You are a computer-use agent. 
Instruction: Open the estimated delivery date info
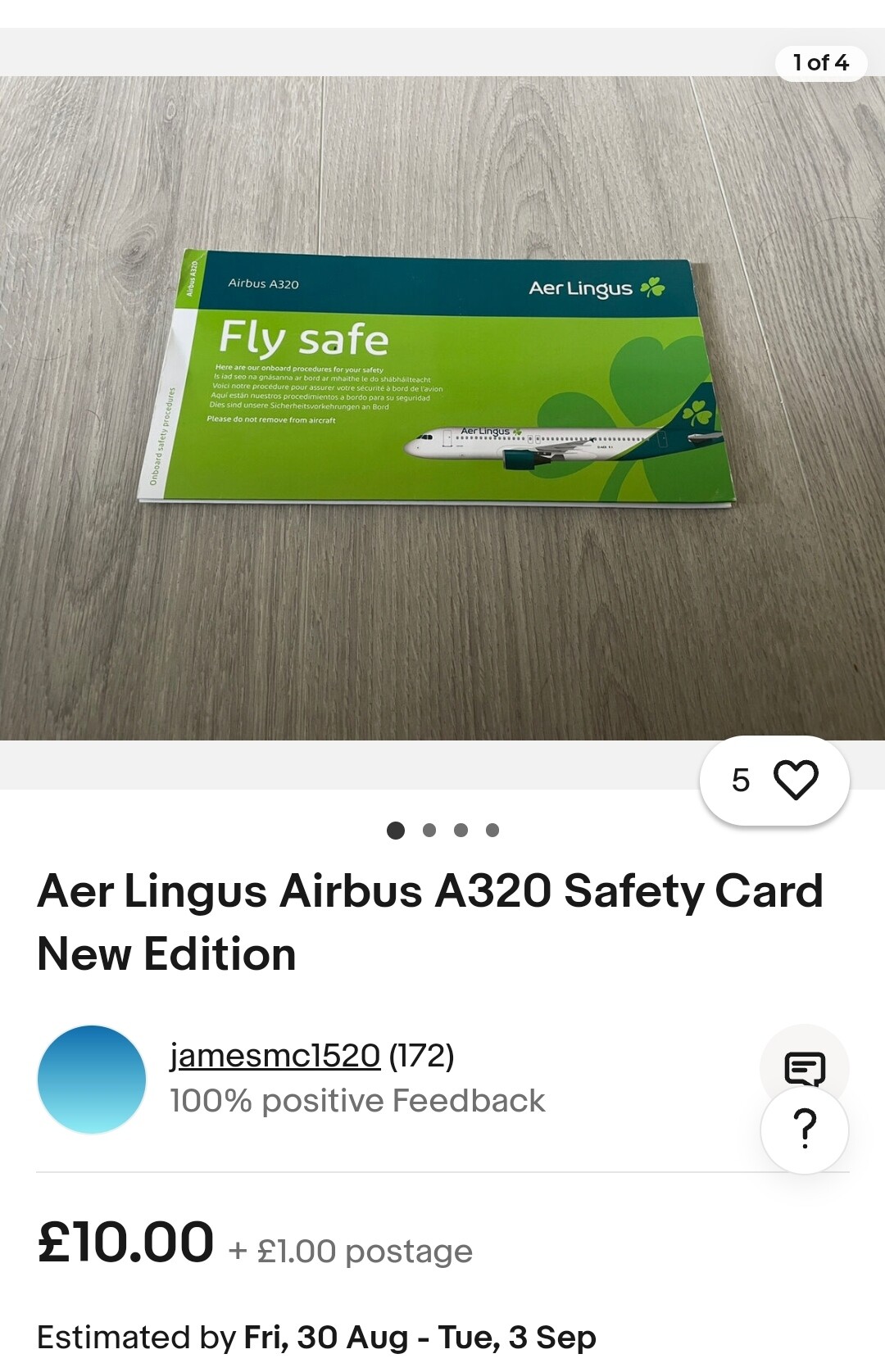pos(316,1337)
